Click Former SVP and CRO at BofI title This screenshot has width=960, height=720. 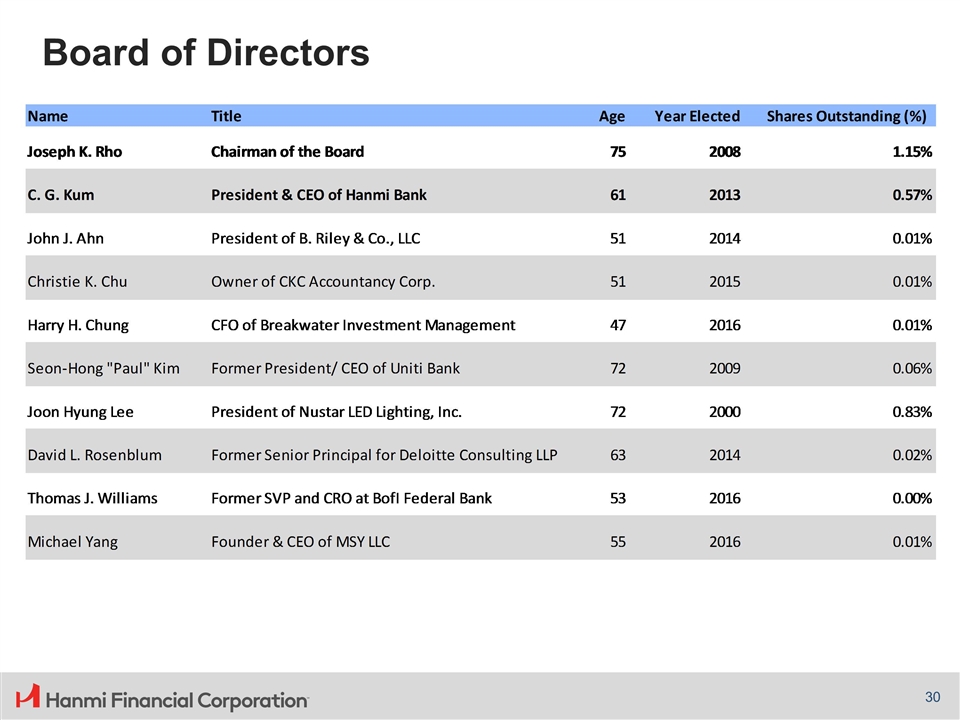[351, 498]
